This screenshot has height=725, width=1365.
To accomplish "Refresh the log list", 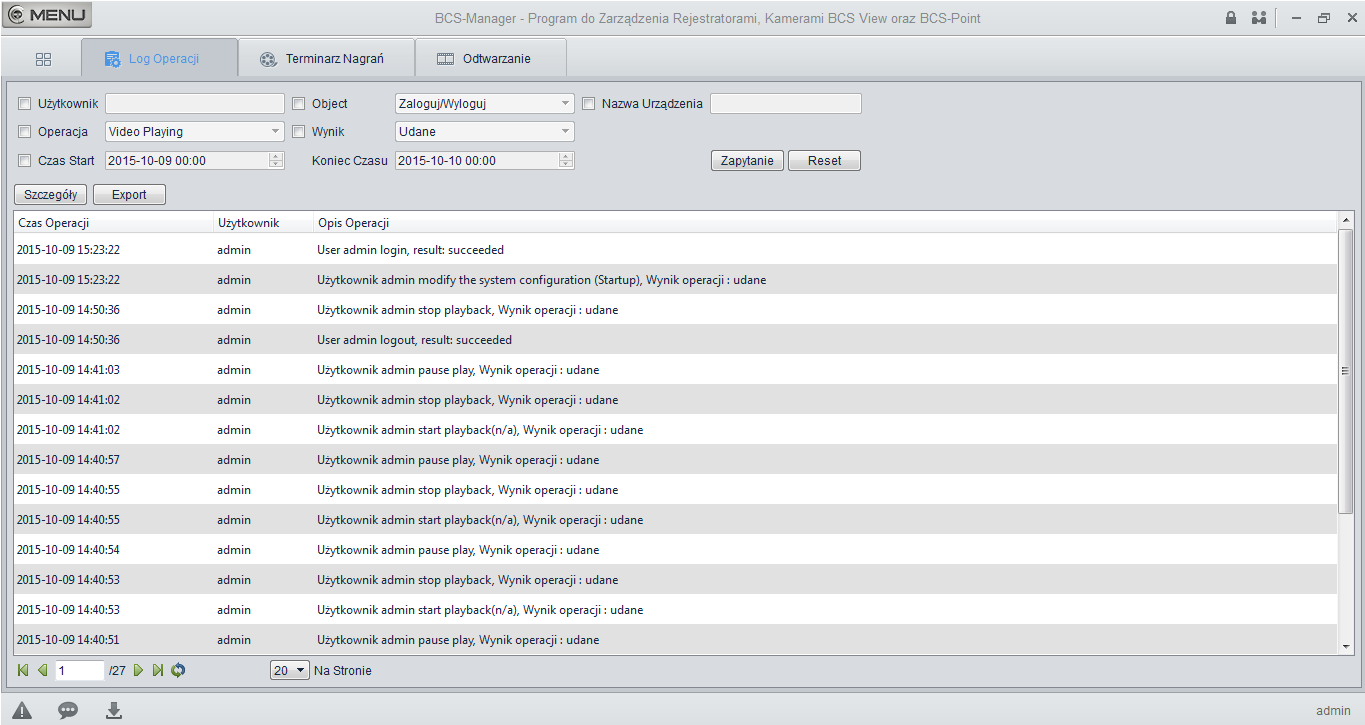I will (178, 670).
